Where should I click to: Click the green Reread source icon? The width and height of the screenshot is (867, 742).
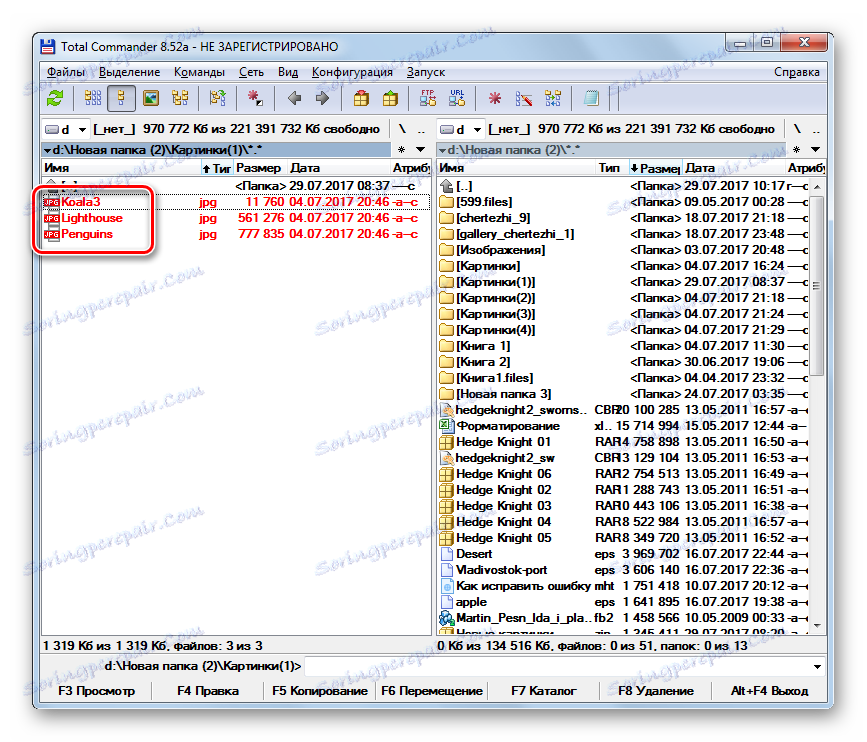(x=55, y=98)
